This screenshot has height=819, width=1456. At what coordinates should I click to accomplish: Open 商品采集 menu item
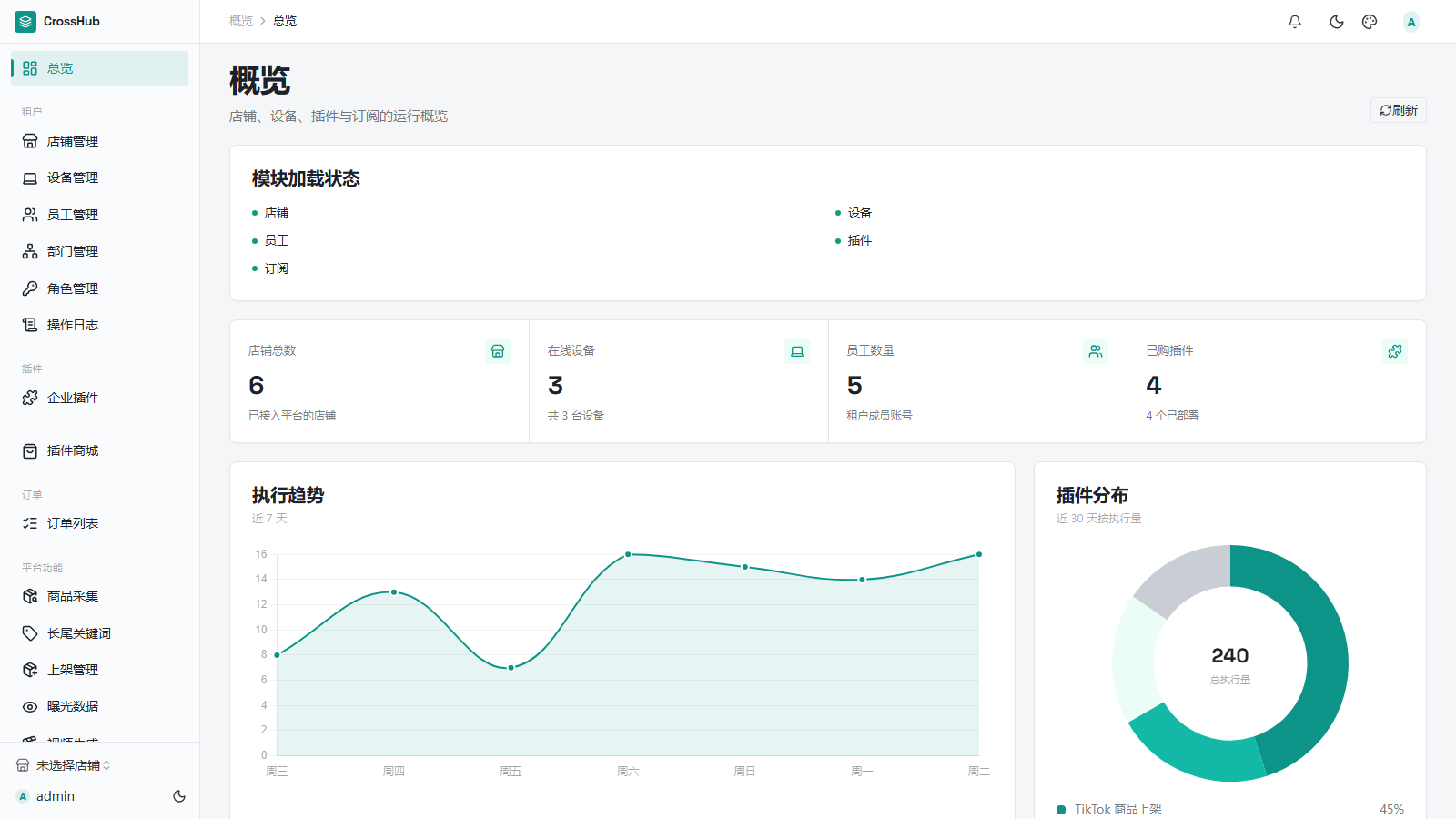coord(100,596)
